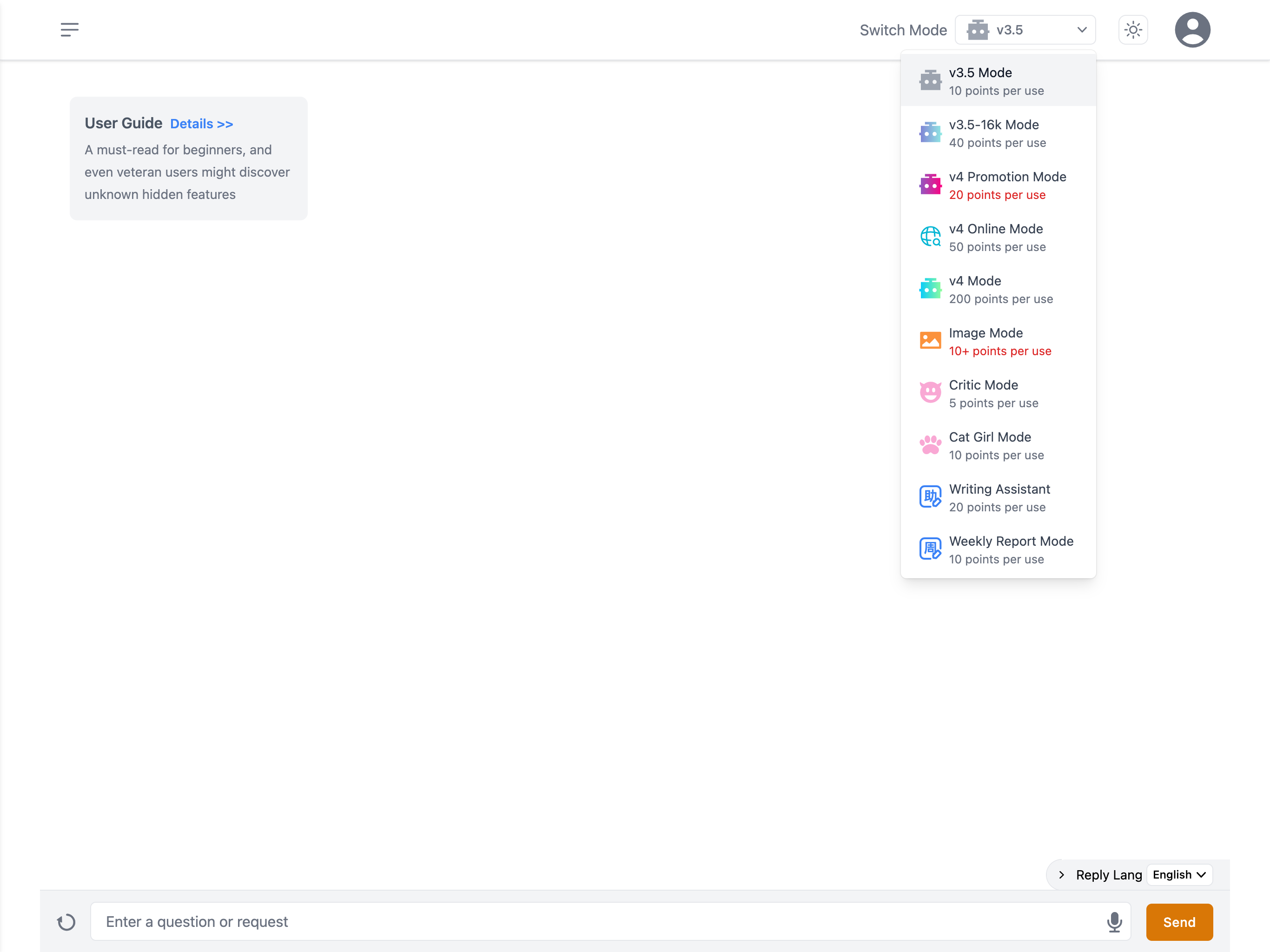Select v3.5-16k Mode option
The height and width of the screenshot is (952, 1270).
pos(998,132)
